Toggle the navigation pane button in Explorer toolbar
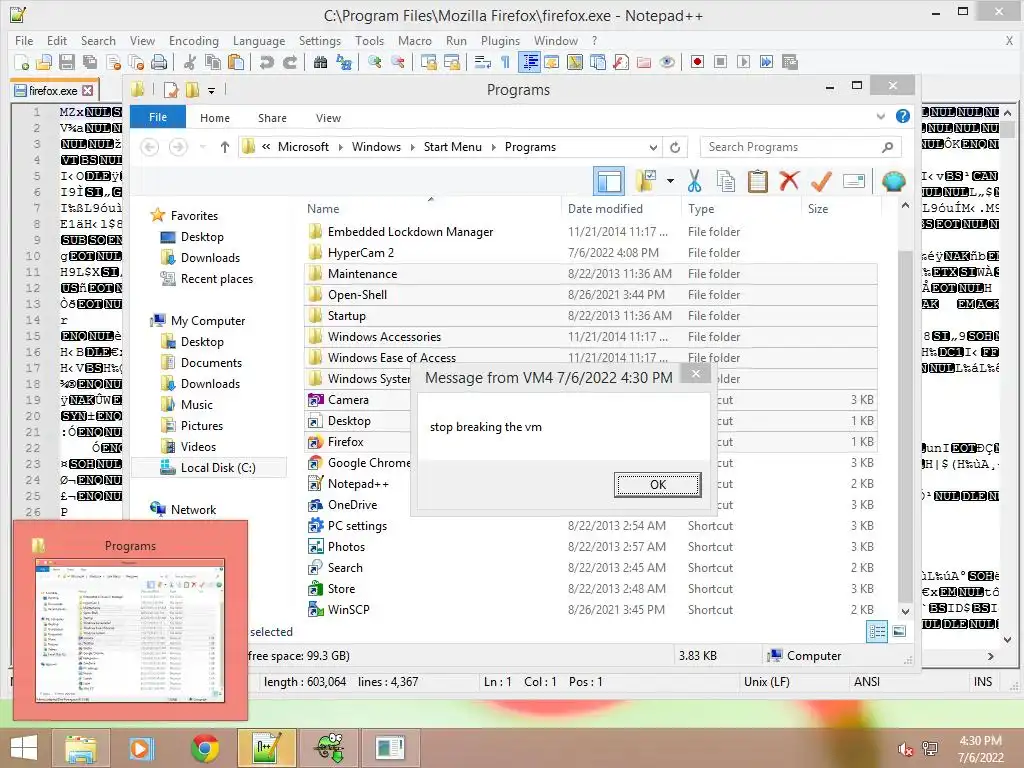Screen dimensions: 1024x768 pos(609,181)
